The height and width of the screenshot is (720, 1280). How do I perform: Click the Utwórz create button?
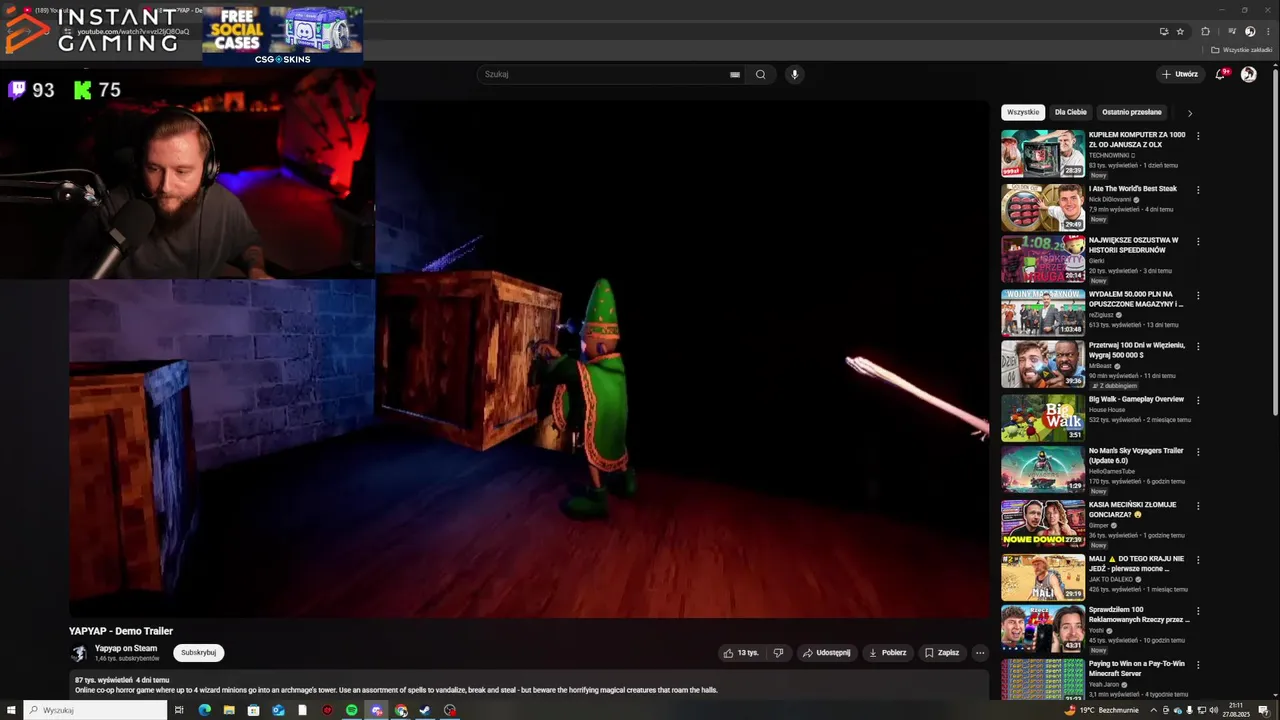click(x=1180, y=74)
